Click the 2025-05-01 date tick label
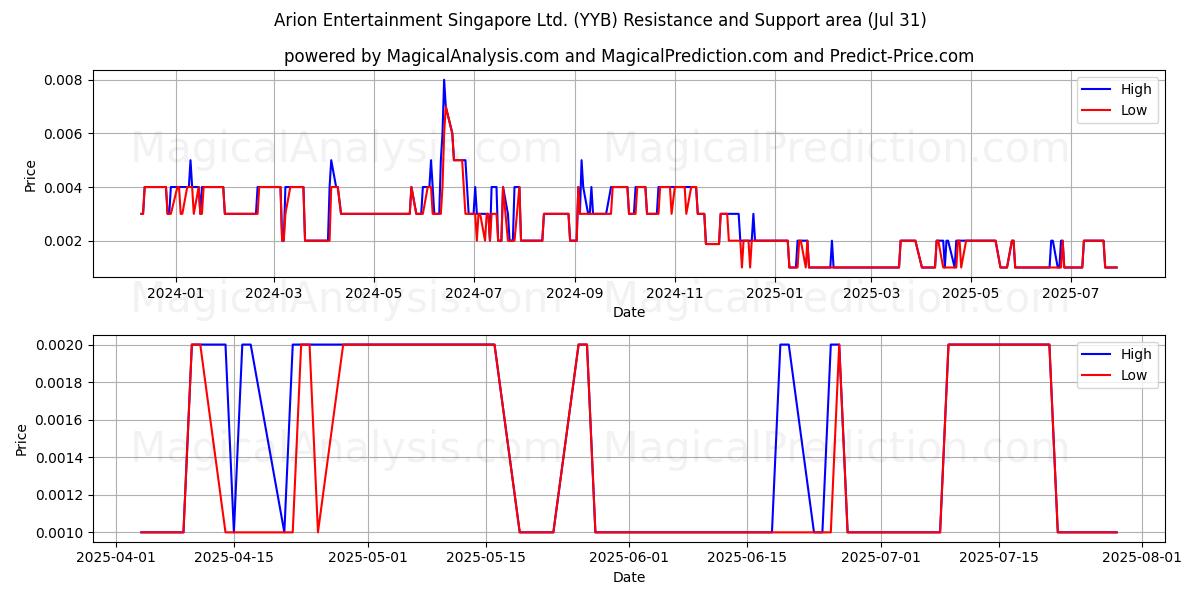The height and width of the screenshot is (600, 1200). 368,558
